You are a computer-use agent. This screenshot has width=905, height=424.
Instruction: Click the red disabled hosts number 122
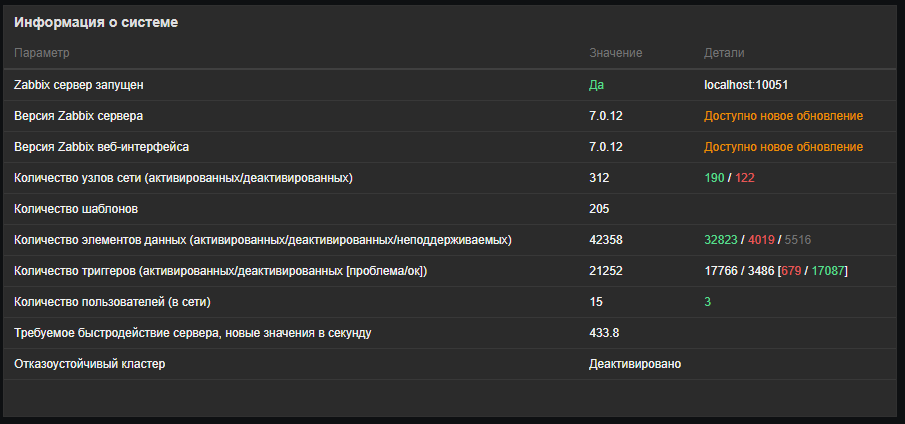(x=745, y=178)
